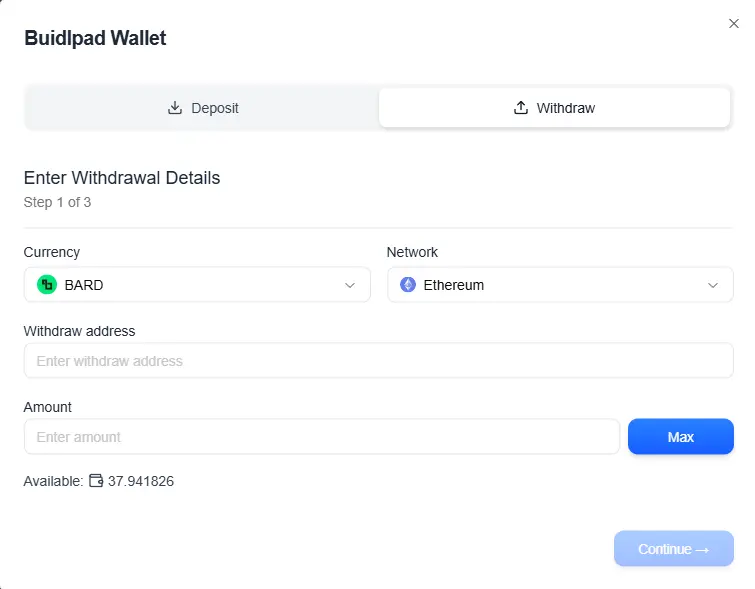Click the Continue button
This screenshot has height=589, width=755.
tap(673, 549)
